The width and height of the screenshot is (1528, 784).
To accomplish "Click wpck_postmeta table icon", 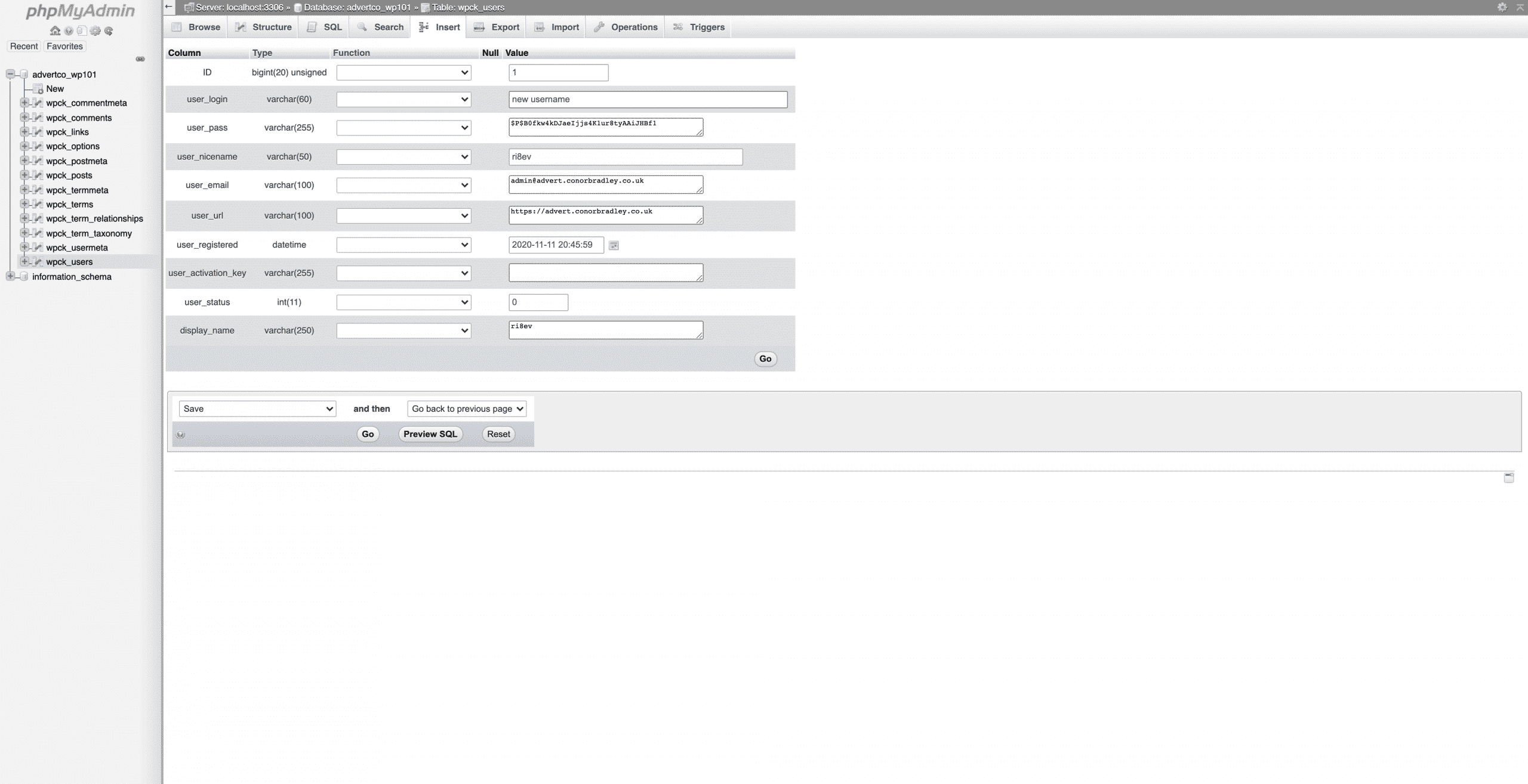I will (x=38, y=161).
